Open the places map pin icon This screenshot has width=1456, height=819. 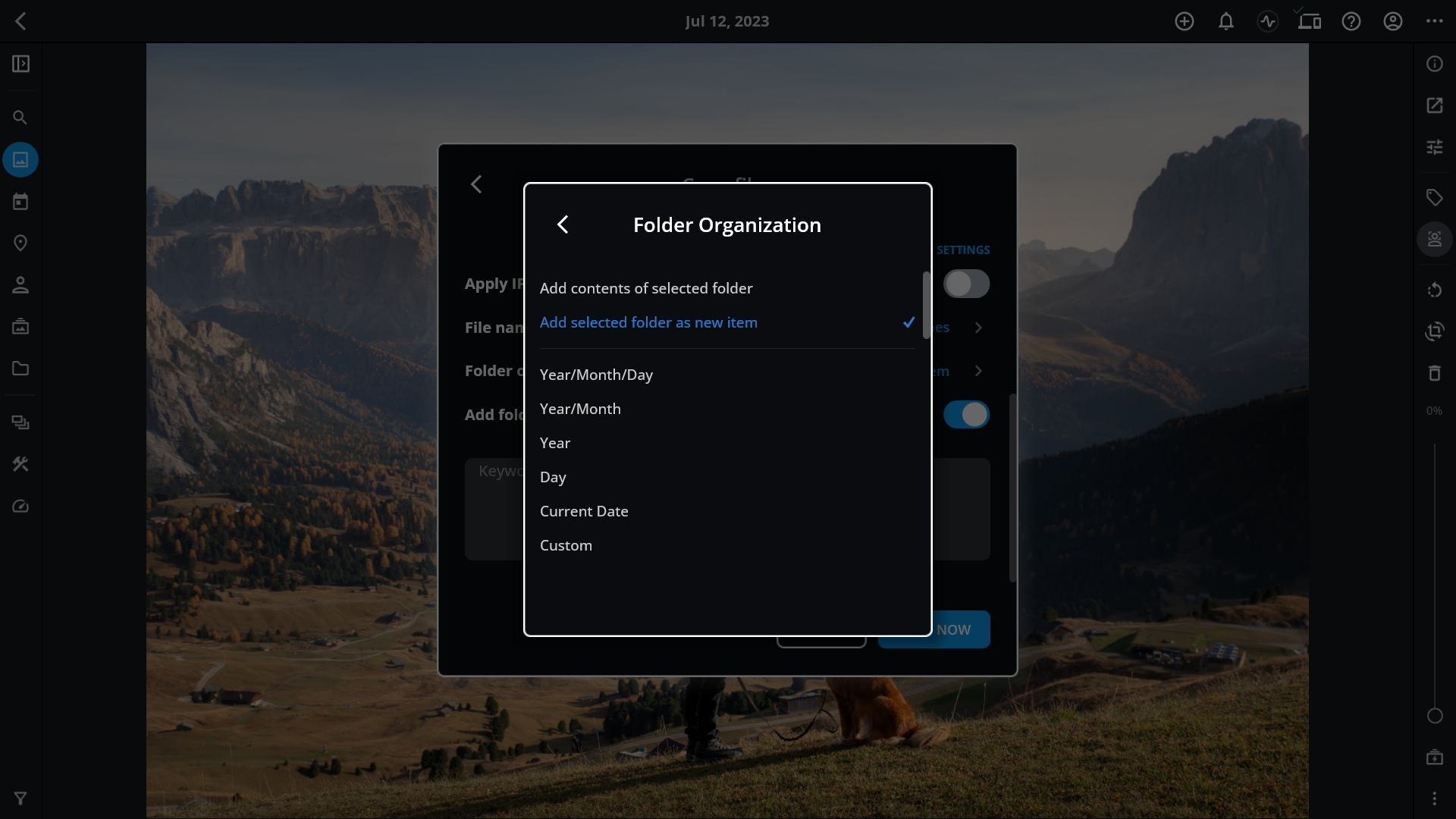pos(20,243)
